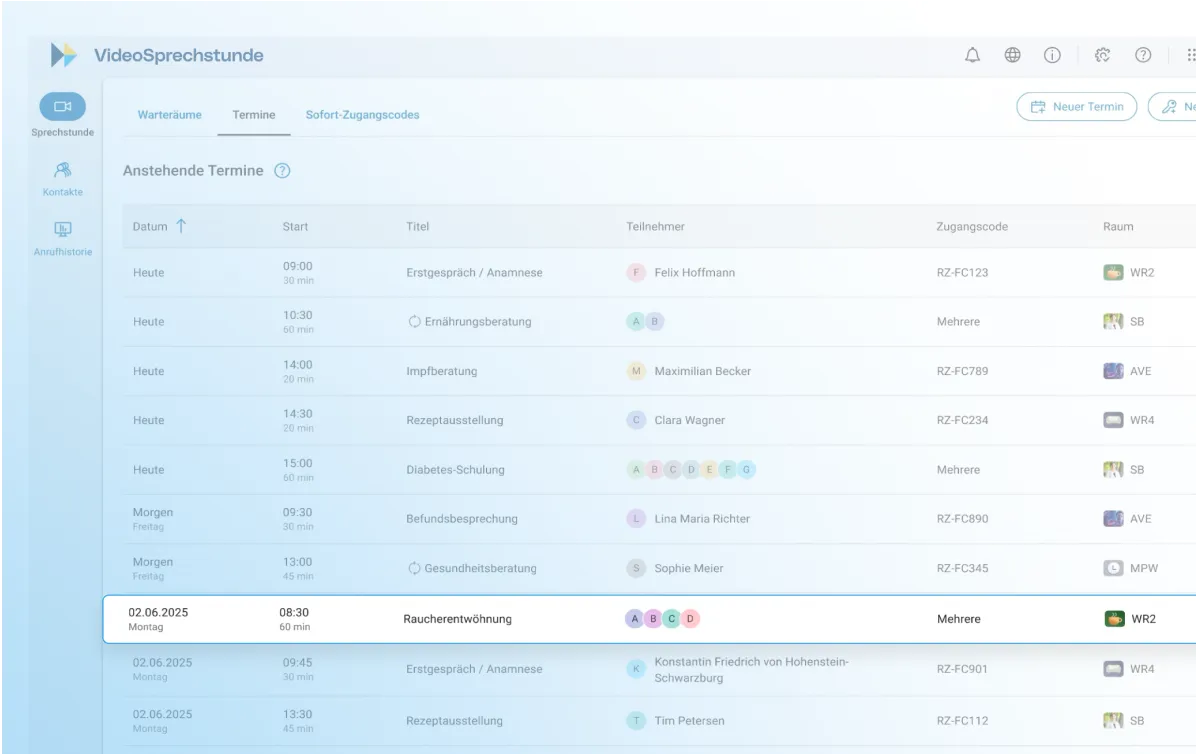Click avatar C of Clara Wagner
The height and width of the screenshot is (754, 1196).
coord(636,420)
